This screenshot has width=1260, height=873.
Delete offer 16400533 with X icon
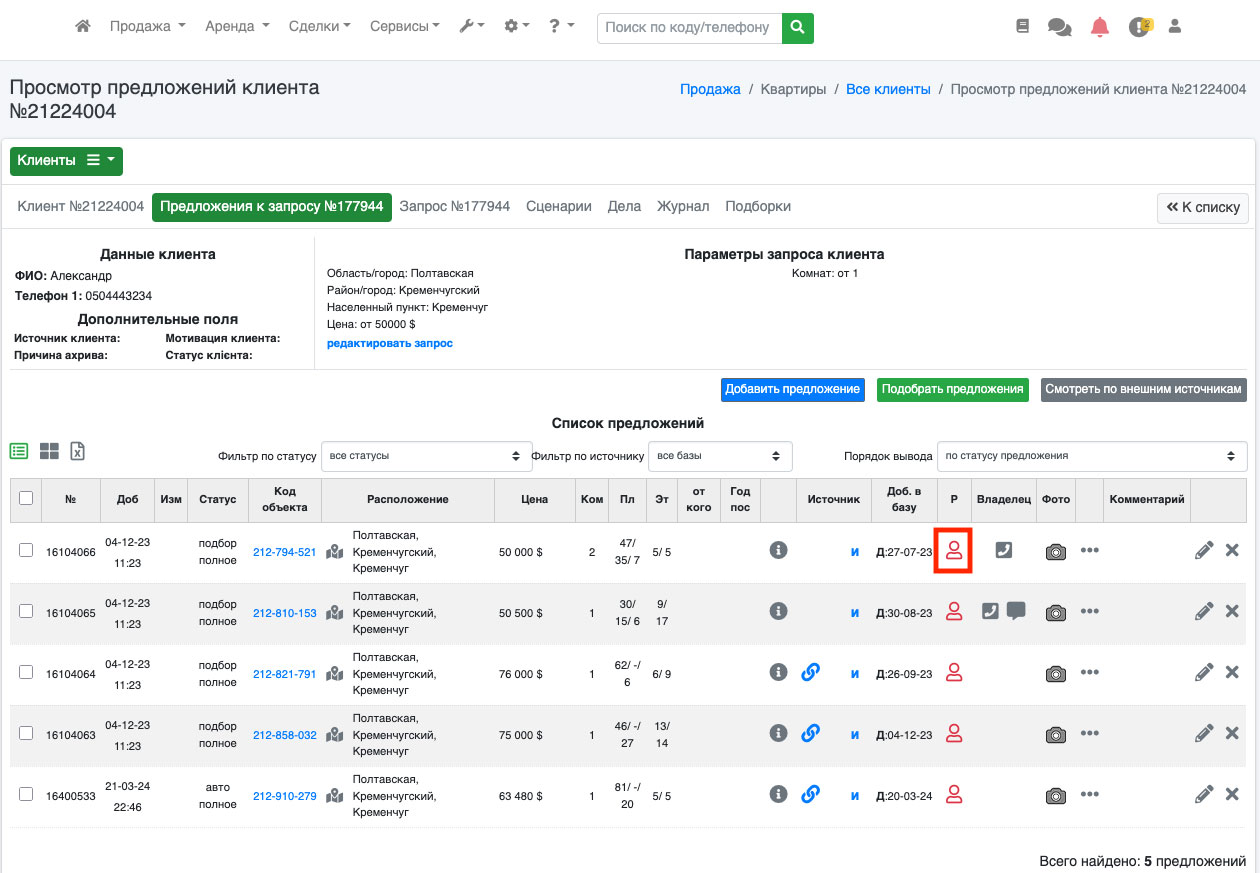coord(1232,795)
